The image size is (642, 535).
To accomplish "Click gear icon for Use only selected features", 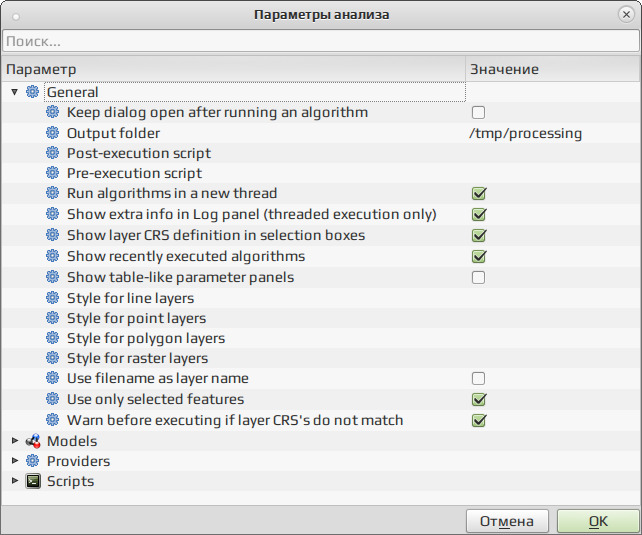I will pyautogui.click(x=52, y=399).
